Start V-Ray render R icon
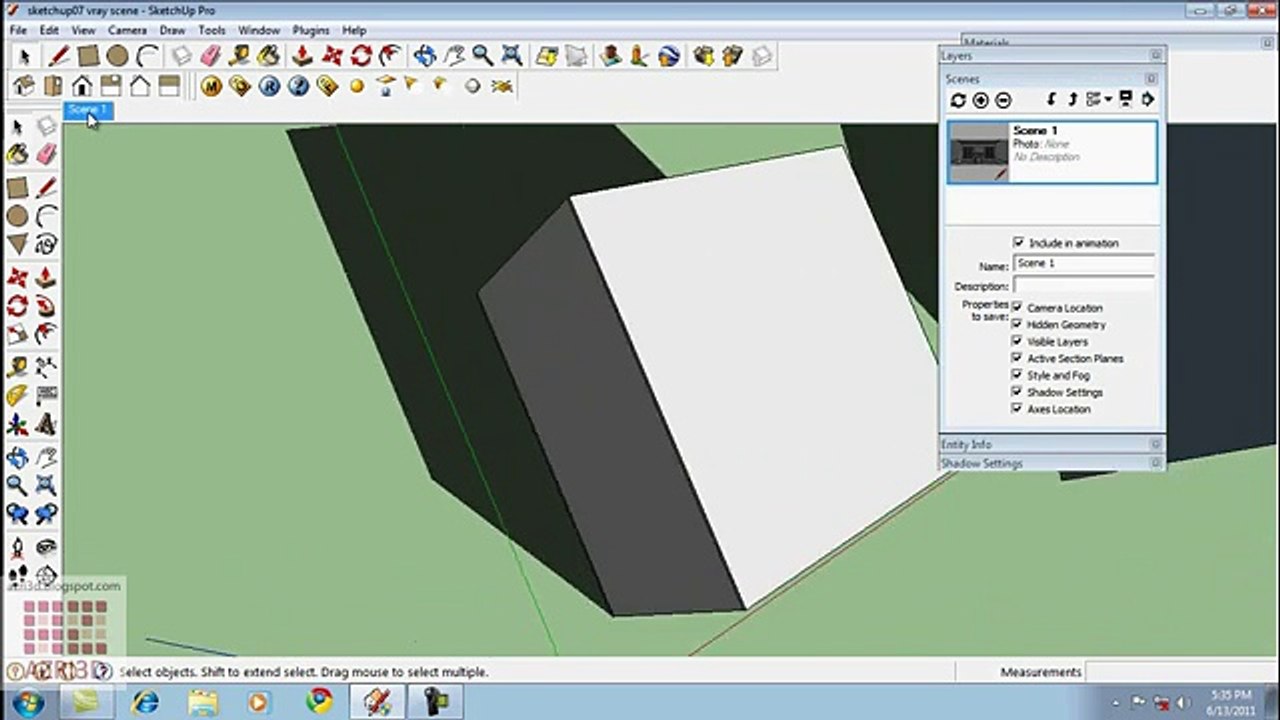The image size is (1280, 720). [269, 86]
